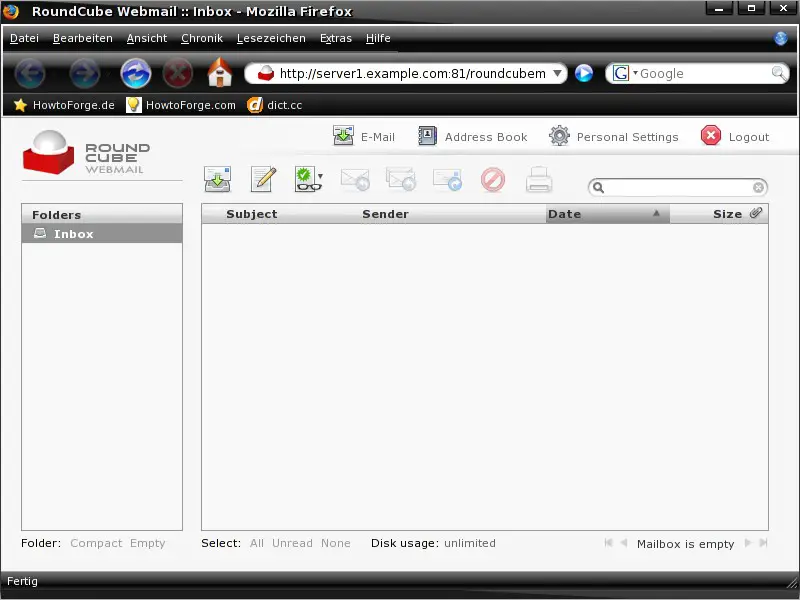Reload the page with refresh button
800x600 pixels.
136,73
